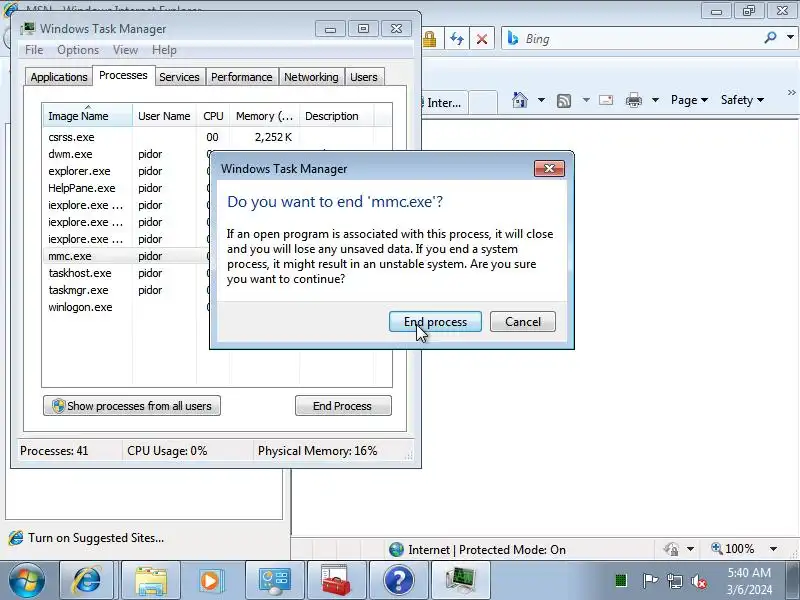
Task: Select explorer.exe process row
Action: point(127,171)
